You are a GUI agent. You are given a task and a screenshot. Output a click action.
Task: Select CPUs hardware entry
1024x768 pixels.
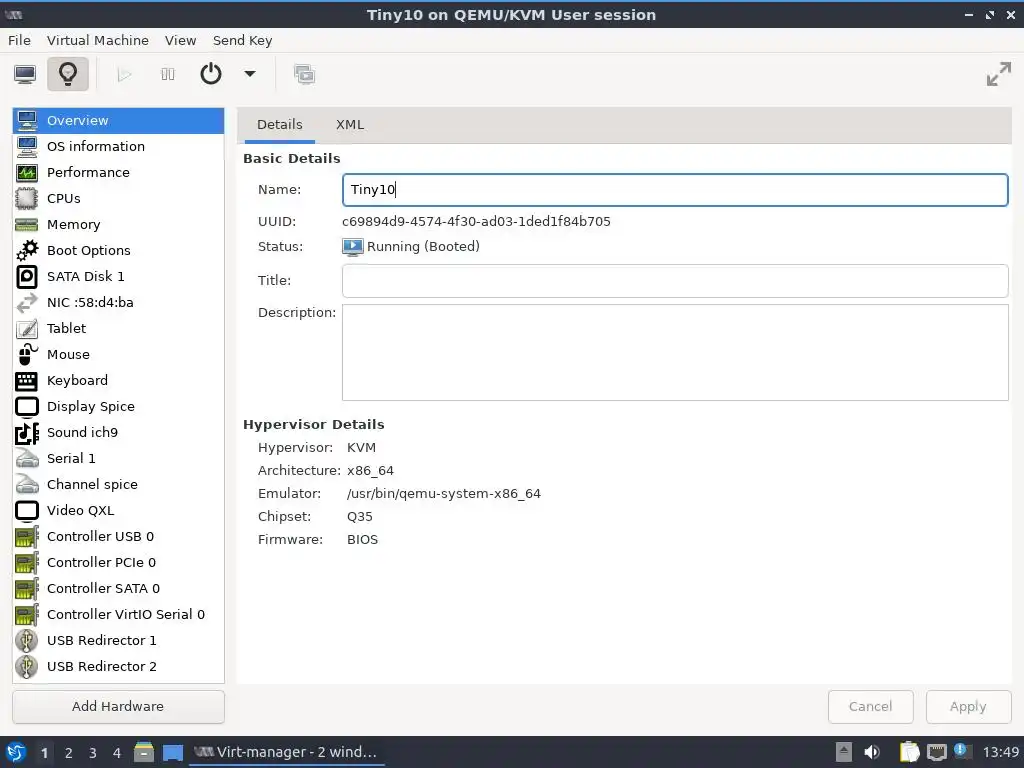pyautogui.click(x=118, y=199)
